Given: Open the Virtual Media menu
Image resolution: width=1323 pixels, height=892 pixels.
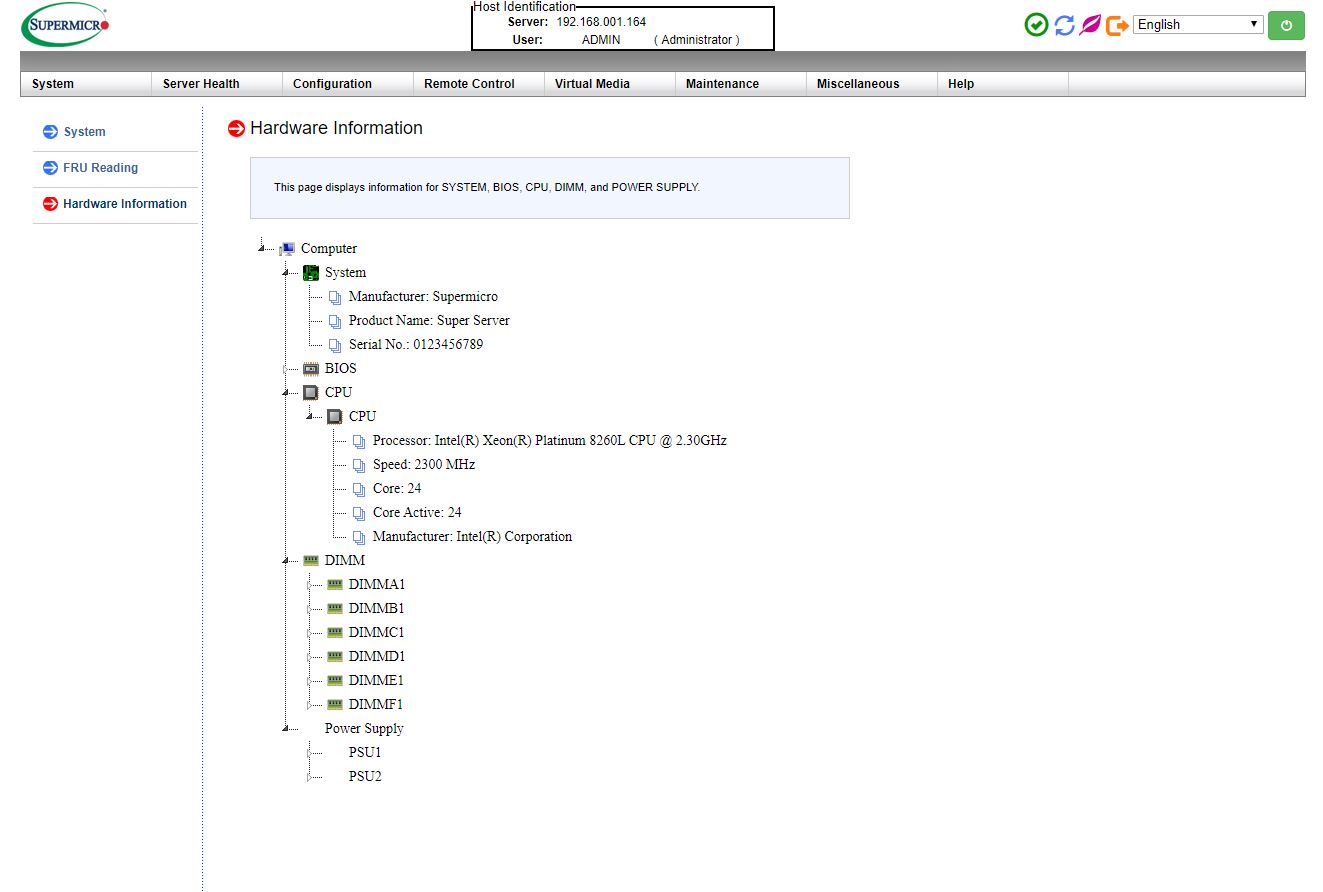Looking at the screenshot, I should [x=592, y=84].
